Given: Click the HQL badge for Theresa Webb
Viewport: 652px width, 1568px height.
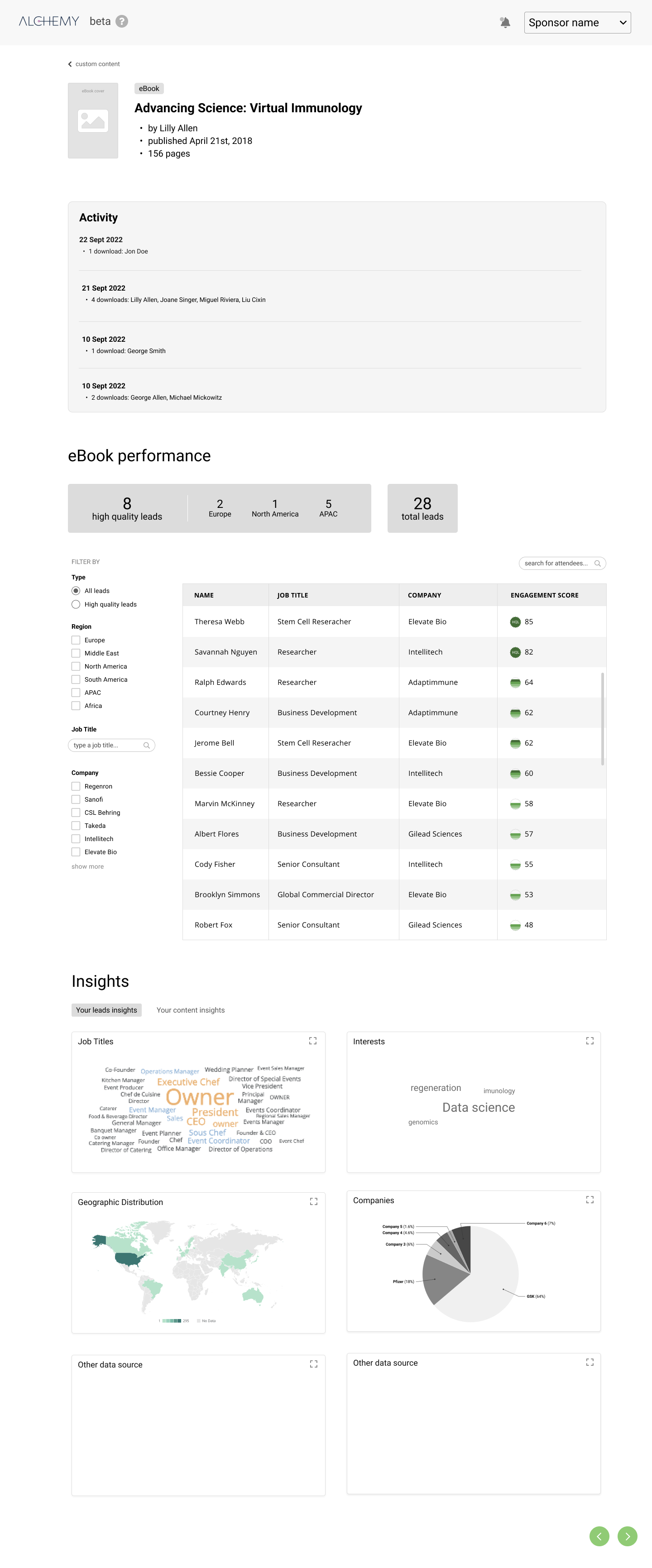Looking at the screenshot, I should click(515, 621).
